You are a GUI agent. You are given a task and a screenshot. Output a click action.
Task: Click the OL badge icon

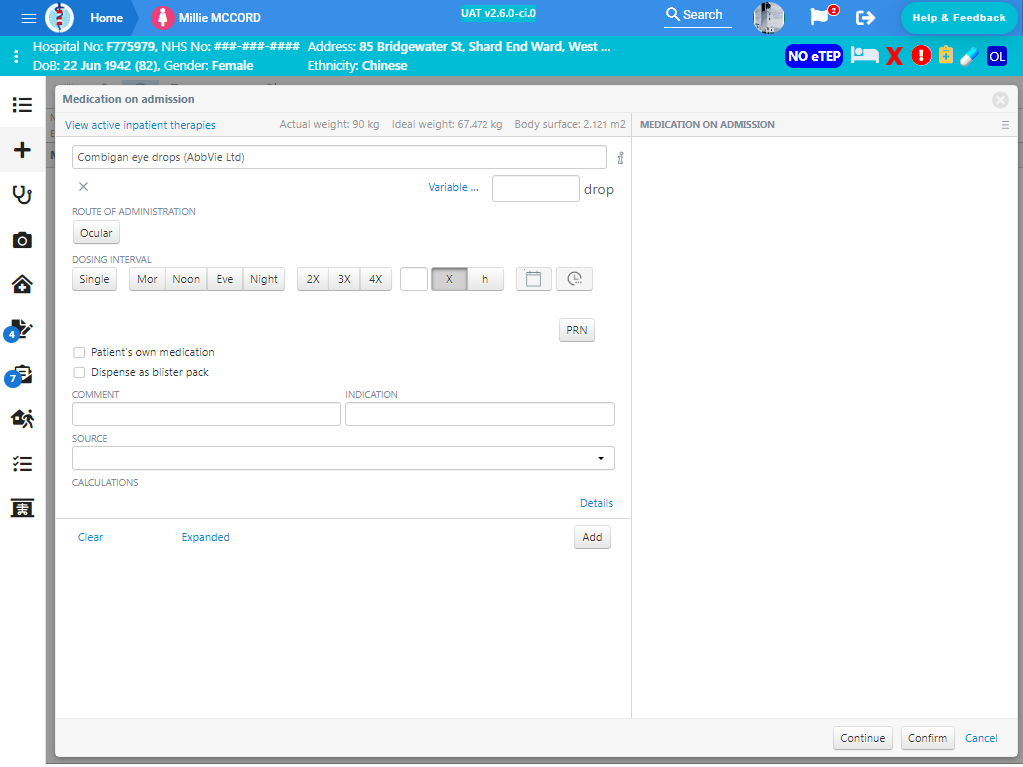pyautogui.click(x=997, y=56)
